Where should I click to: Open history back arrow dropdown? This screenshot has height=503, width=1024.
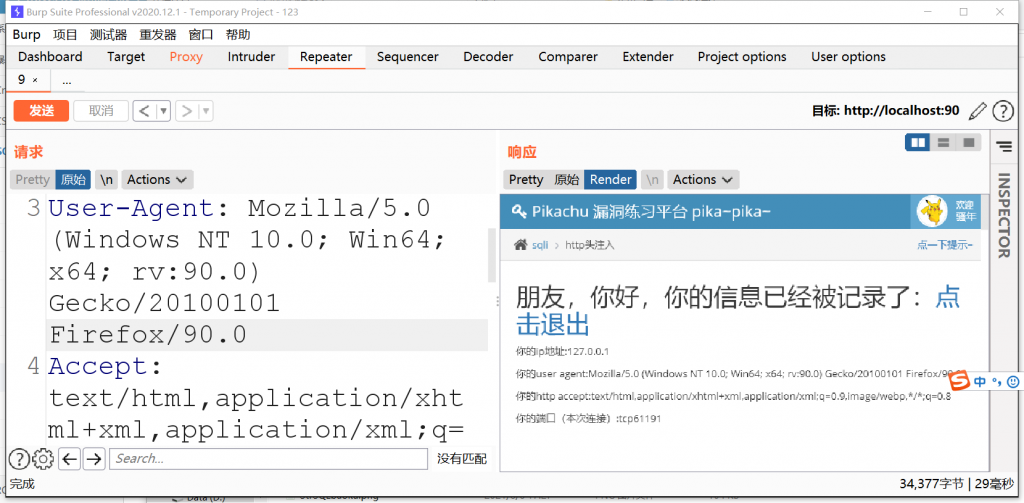point(163,111)
